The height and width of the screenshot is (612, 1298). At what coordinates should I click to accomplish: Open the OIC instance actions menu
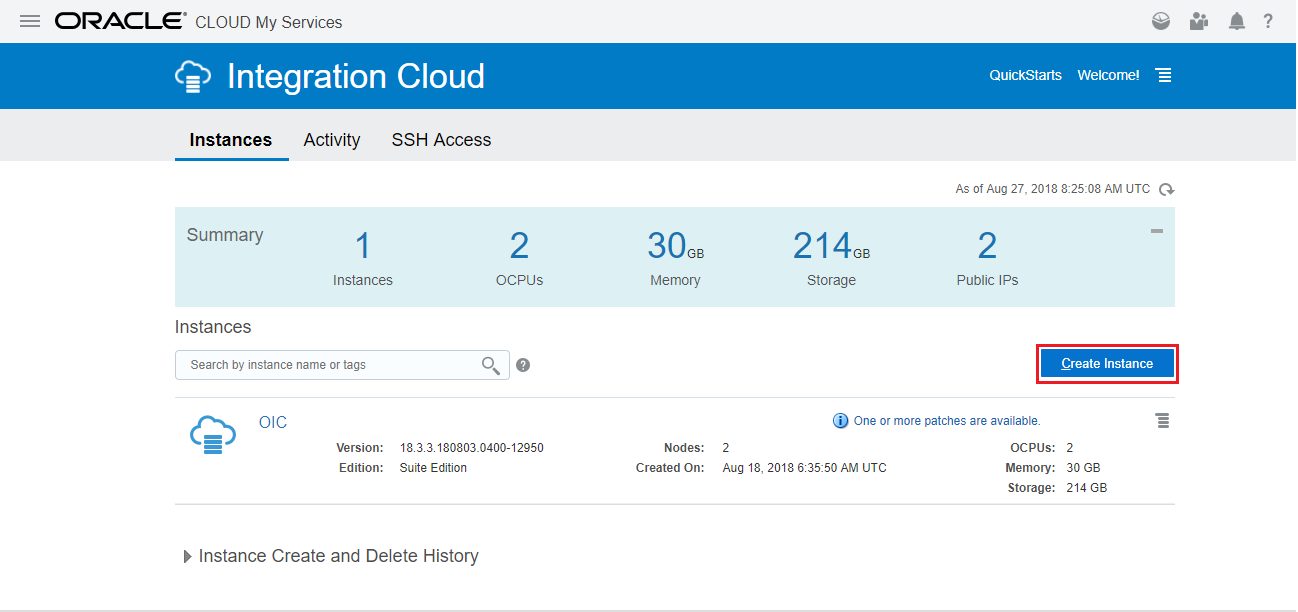[x=1163, y=421]
